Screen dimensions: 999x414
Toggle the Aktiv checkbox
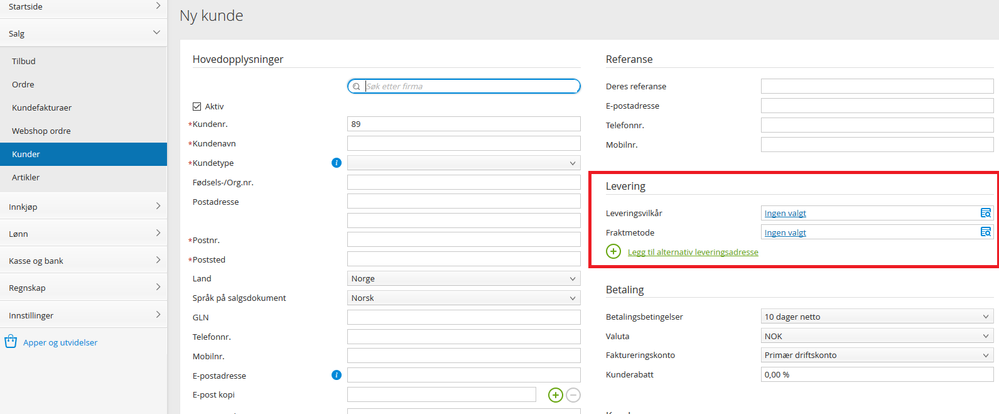(x=197, y=106)
